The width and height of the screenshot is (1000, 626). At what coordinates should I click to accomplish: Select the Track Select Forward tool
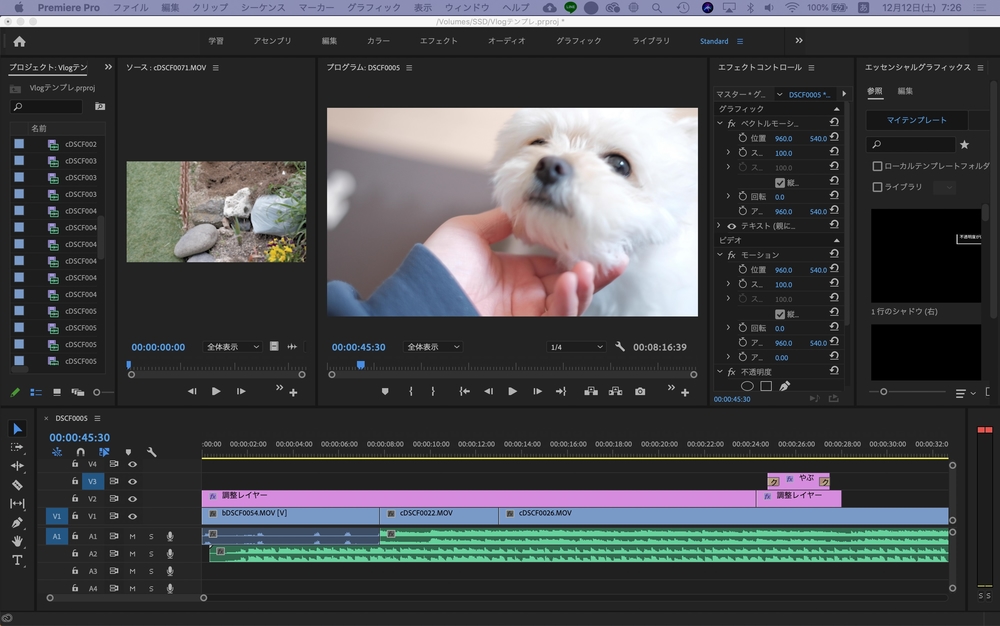17,448
